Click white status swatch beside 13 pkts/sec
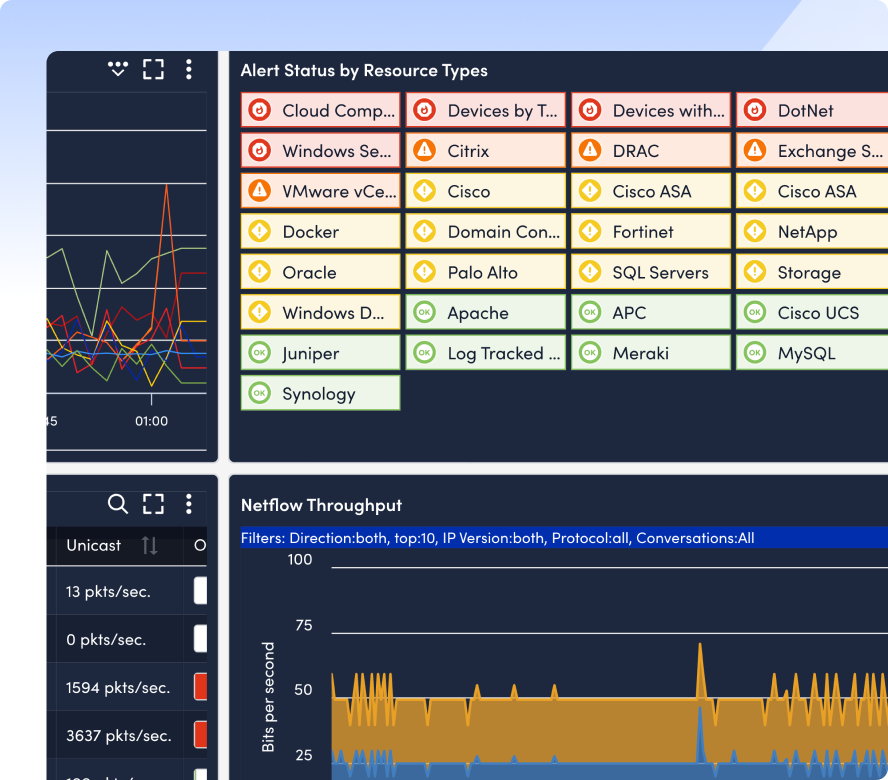 pyautogui.click(x=200, y=591)
